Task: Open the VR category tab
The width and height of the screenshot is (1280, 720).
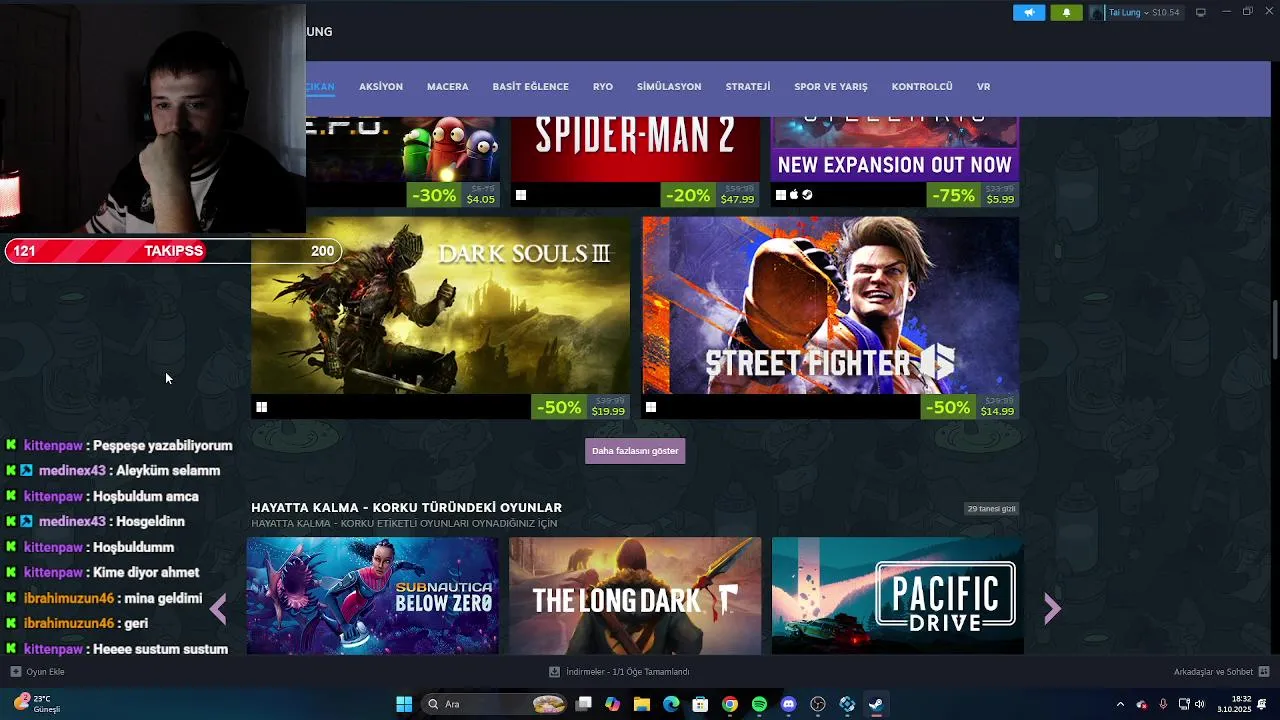Action: (x=983, y=87)
